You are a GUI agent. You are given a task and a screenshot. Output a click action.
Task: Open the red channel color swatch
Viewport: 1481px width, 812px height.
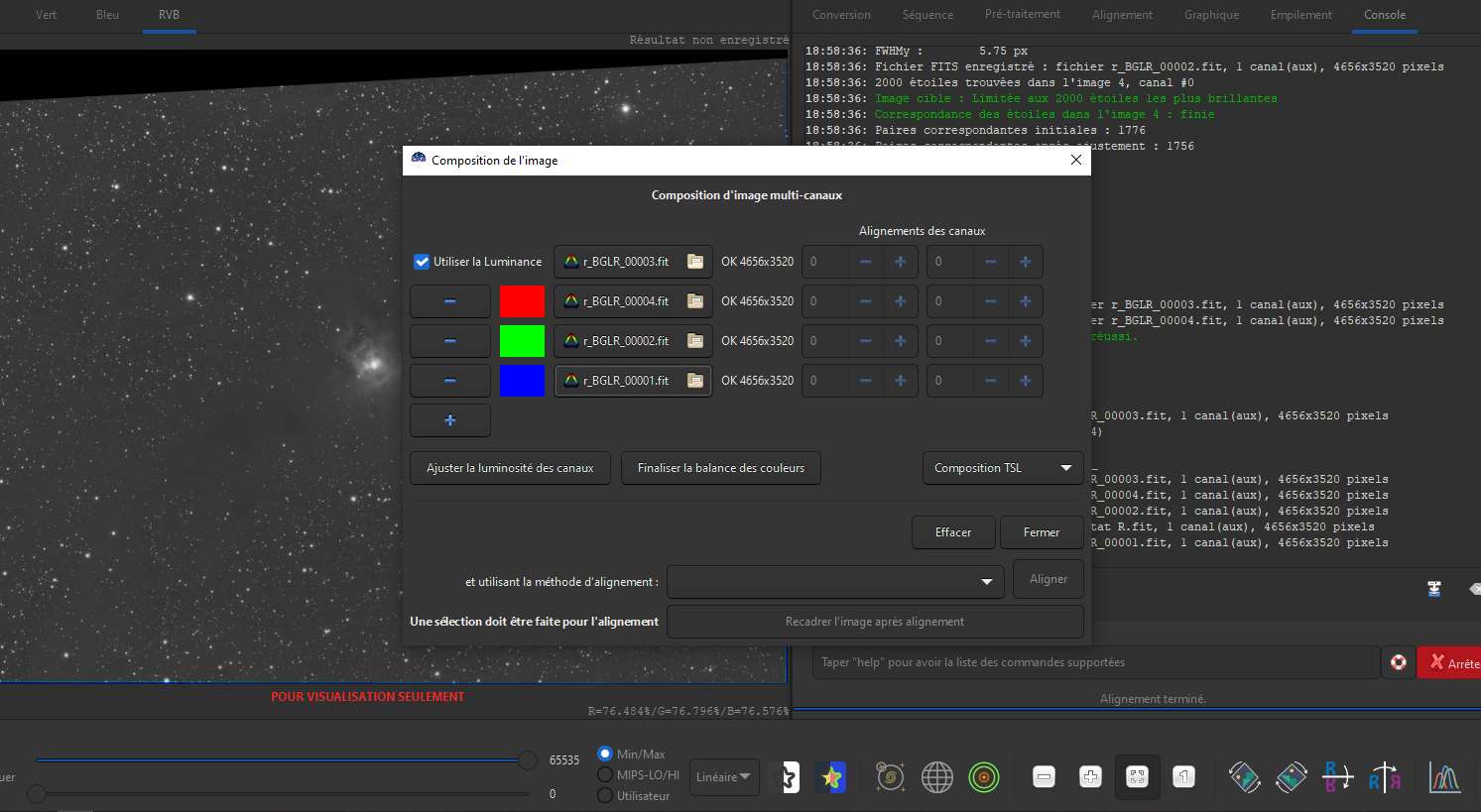pyautogui.click(x=522, y=301)
